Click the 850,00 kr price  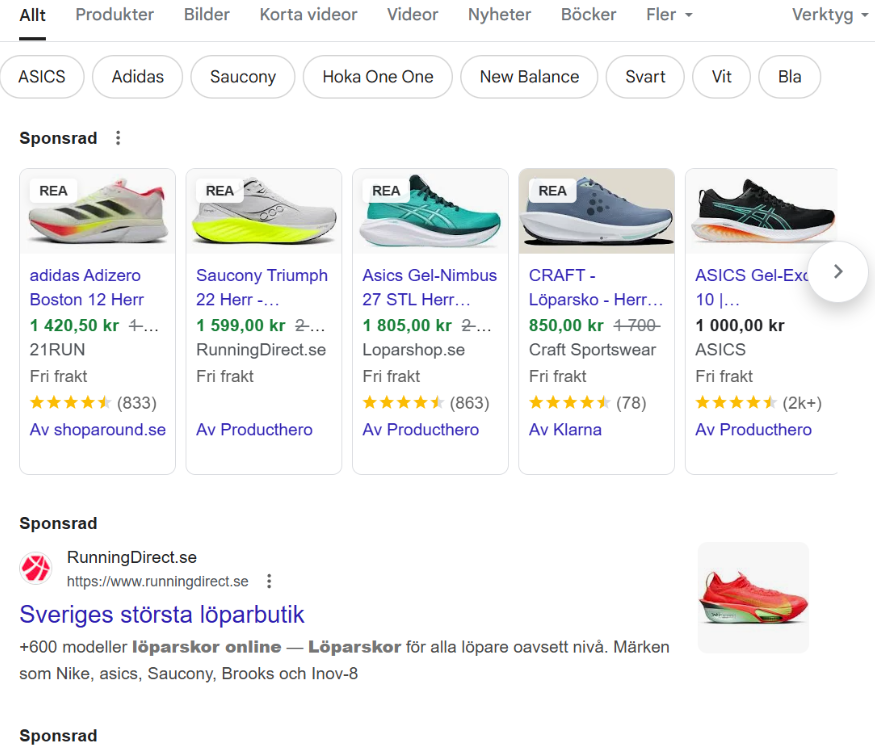(566, 325)
